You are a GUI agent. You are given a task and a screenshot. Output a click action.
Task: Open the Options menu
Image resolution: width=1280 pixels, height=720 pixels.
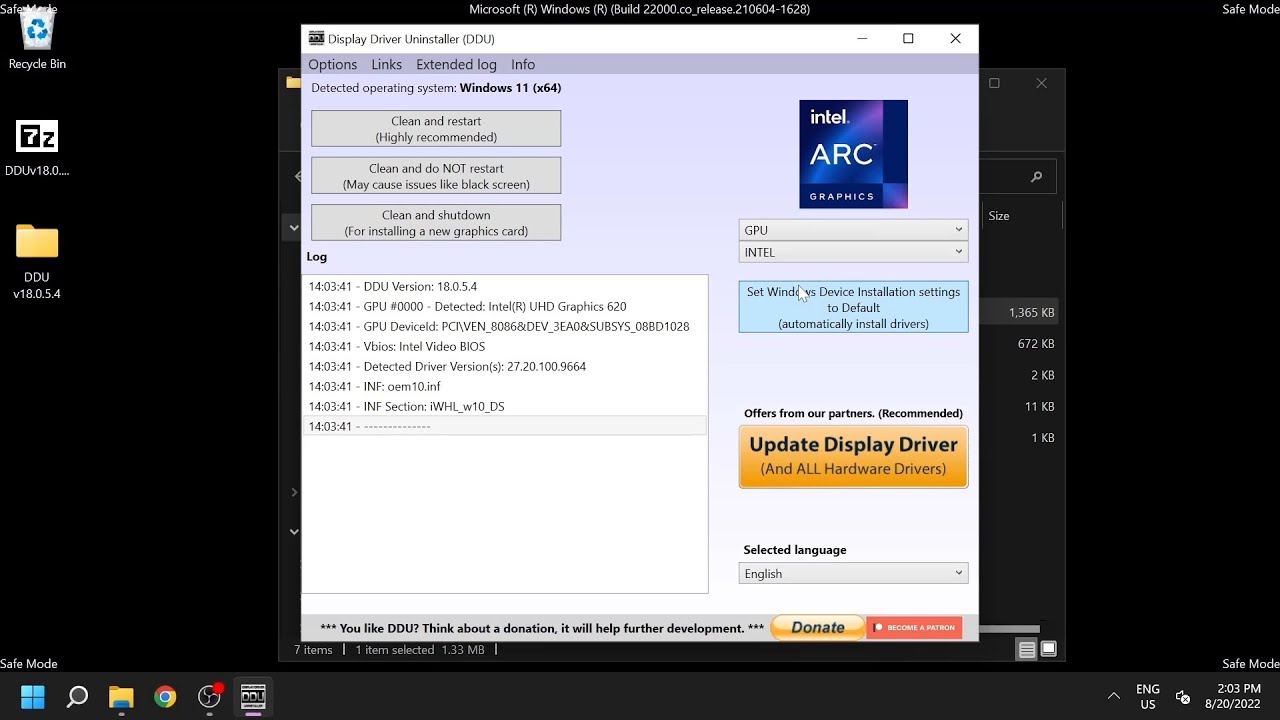pyautogui.click(x=333, y=64)
